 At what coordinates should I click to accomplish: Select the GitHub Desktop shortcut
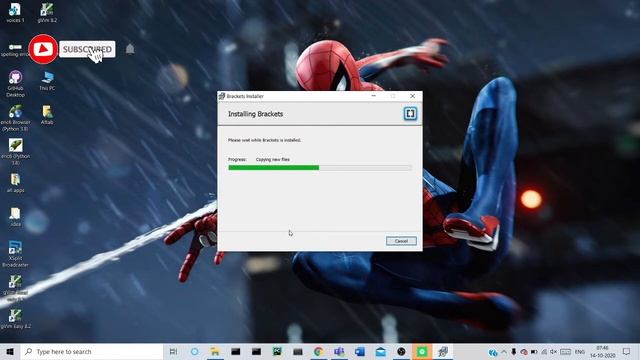click(15, 84)
